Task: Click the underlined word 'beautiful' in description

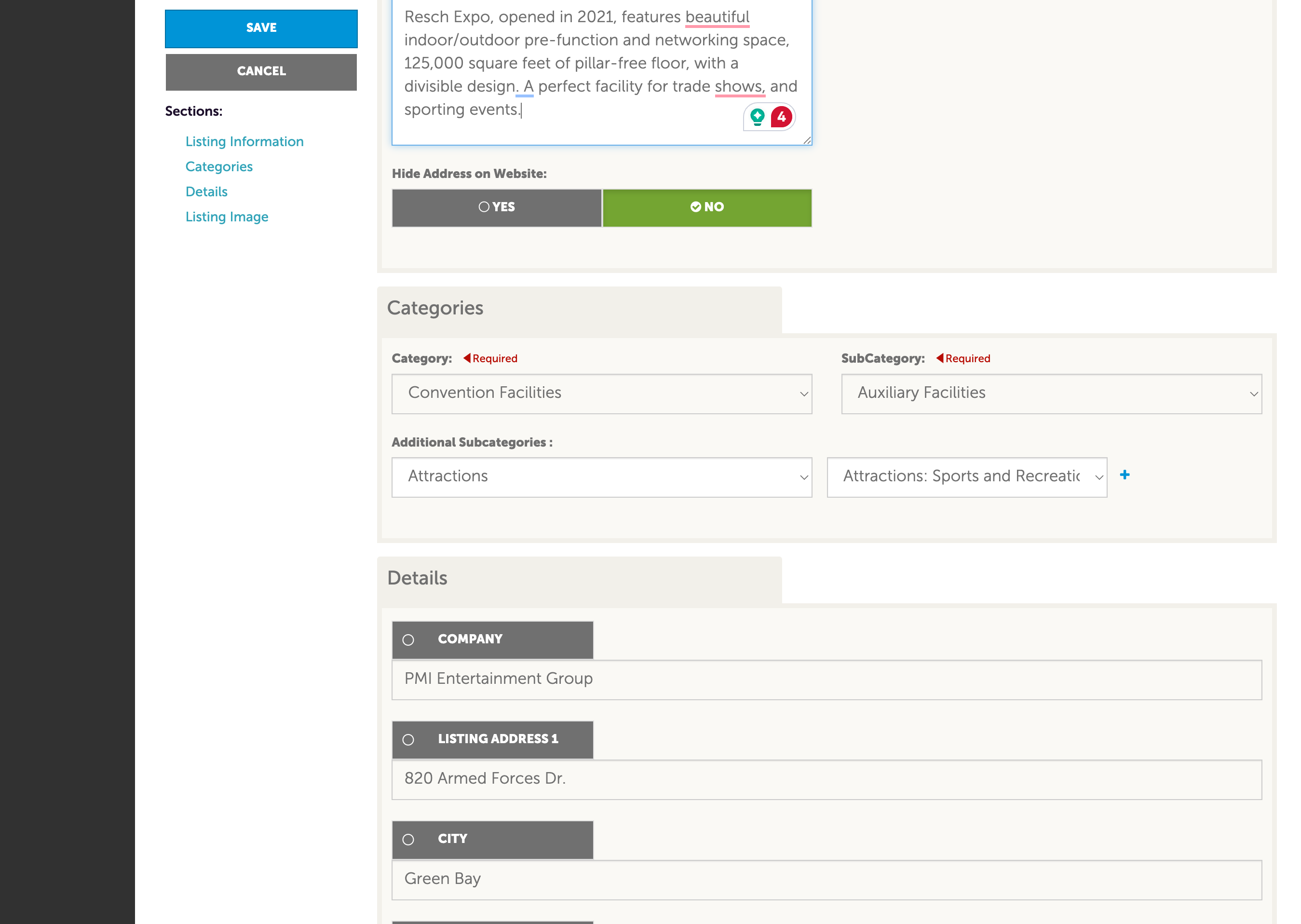Action: [717, 17]
